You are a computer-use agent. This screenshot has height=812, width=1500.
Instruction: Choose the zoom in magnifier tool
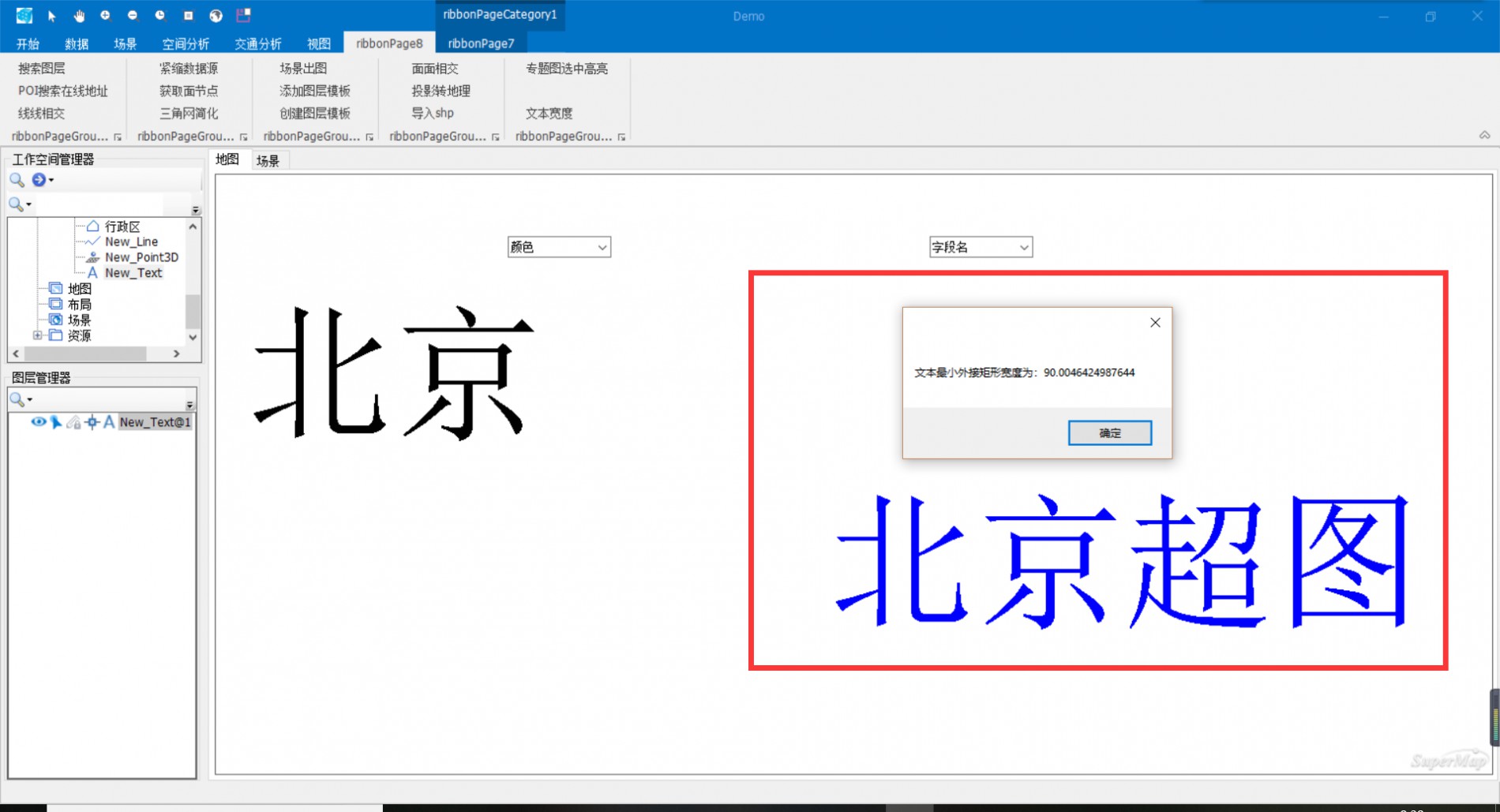tap(105, 16)
